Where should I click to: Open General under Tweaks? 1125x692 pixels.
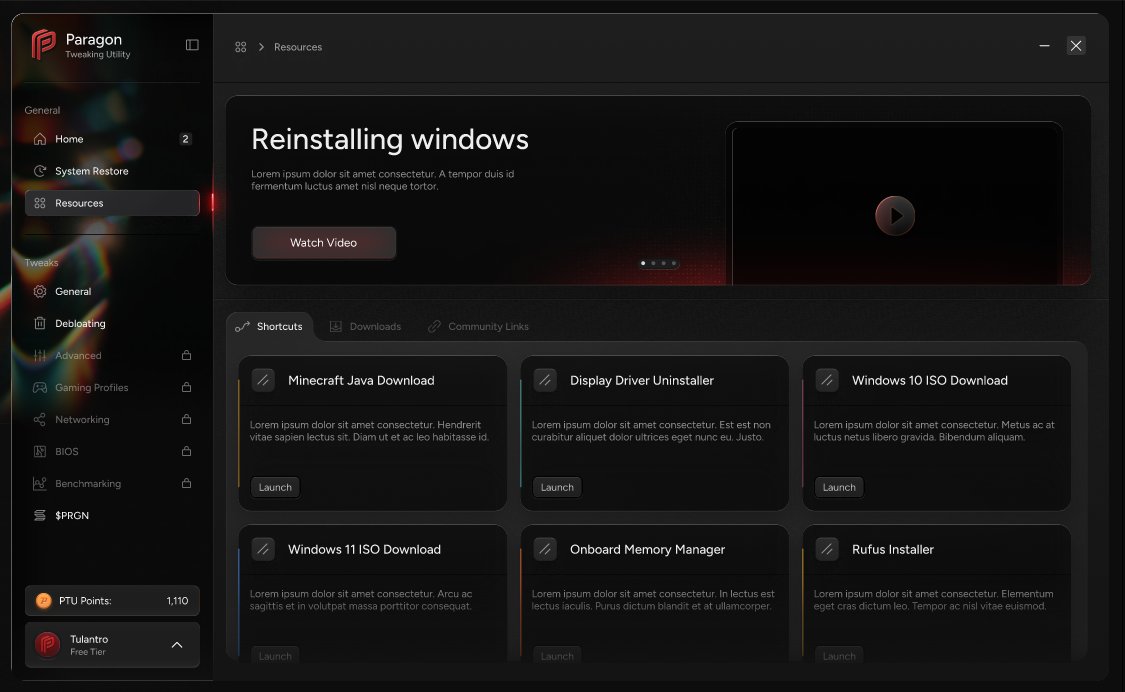point(112,291)
